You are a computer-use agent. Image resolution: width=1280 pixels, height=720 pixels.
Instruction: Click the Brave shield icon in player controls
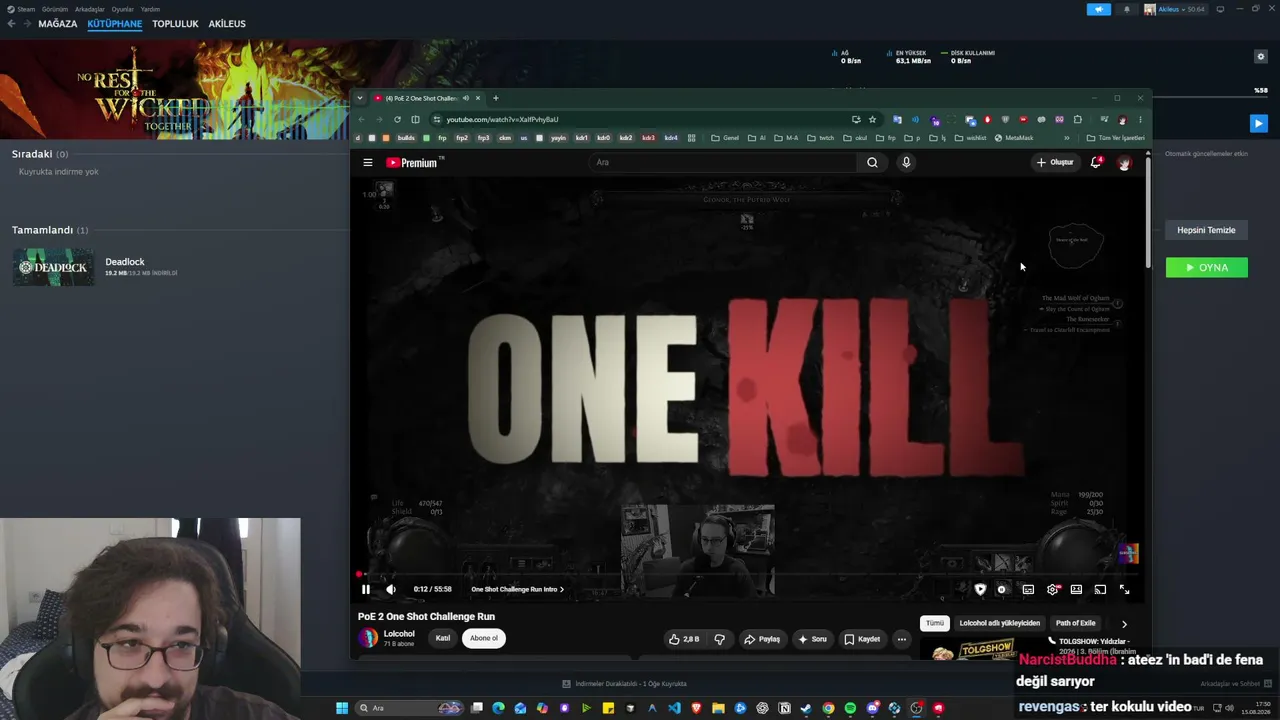click(980, 590)
